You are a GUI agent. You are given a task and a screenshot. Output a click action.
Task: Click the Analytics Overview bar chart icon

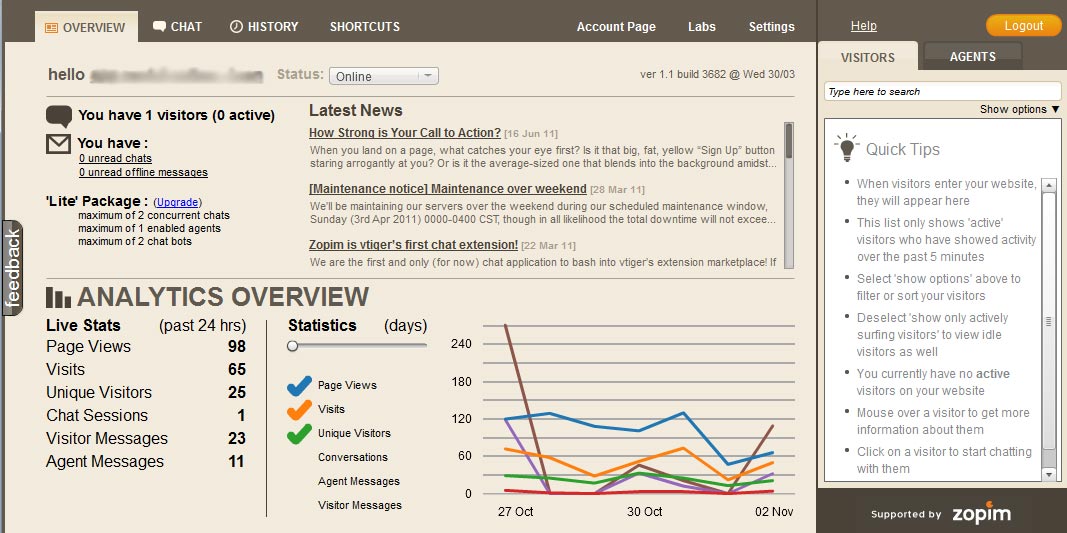point(59,297)
